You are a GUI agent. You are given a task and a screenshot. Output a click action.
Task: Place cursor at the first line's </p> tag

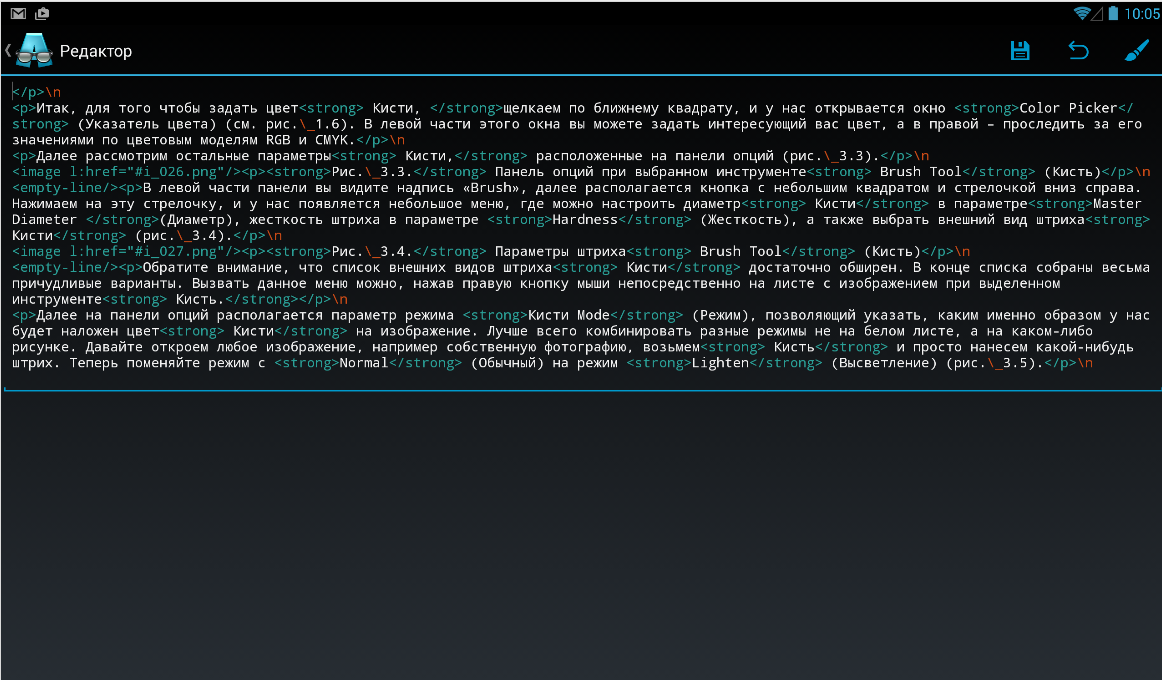click(x=28, y=93)
